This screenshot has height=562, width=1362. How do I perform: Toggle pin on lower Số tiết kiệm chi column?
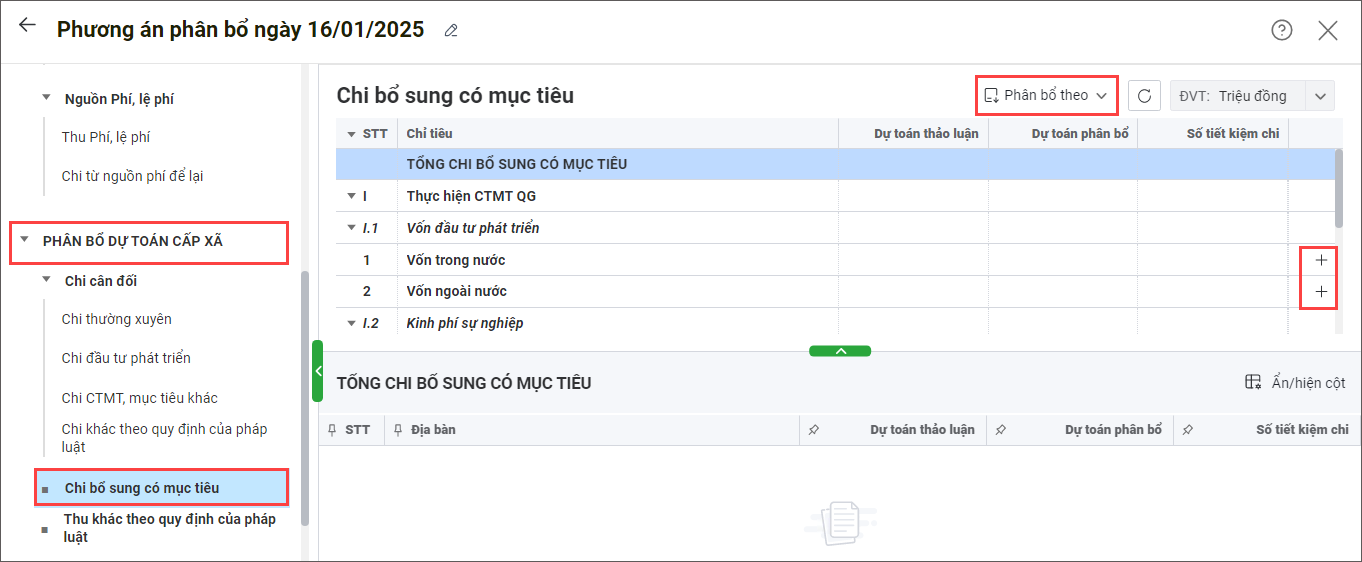(1187, 430)
